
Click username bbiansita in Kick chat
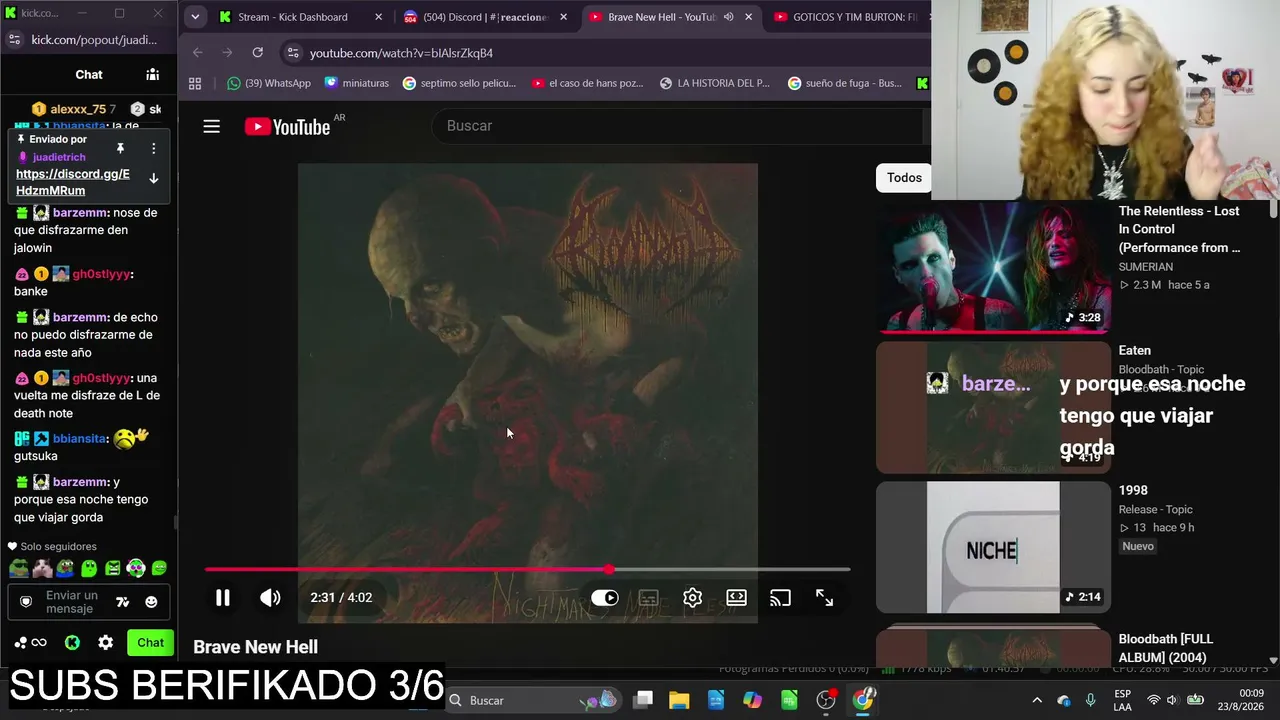pos(79,439)
